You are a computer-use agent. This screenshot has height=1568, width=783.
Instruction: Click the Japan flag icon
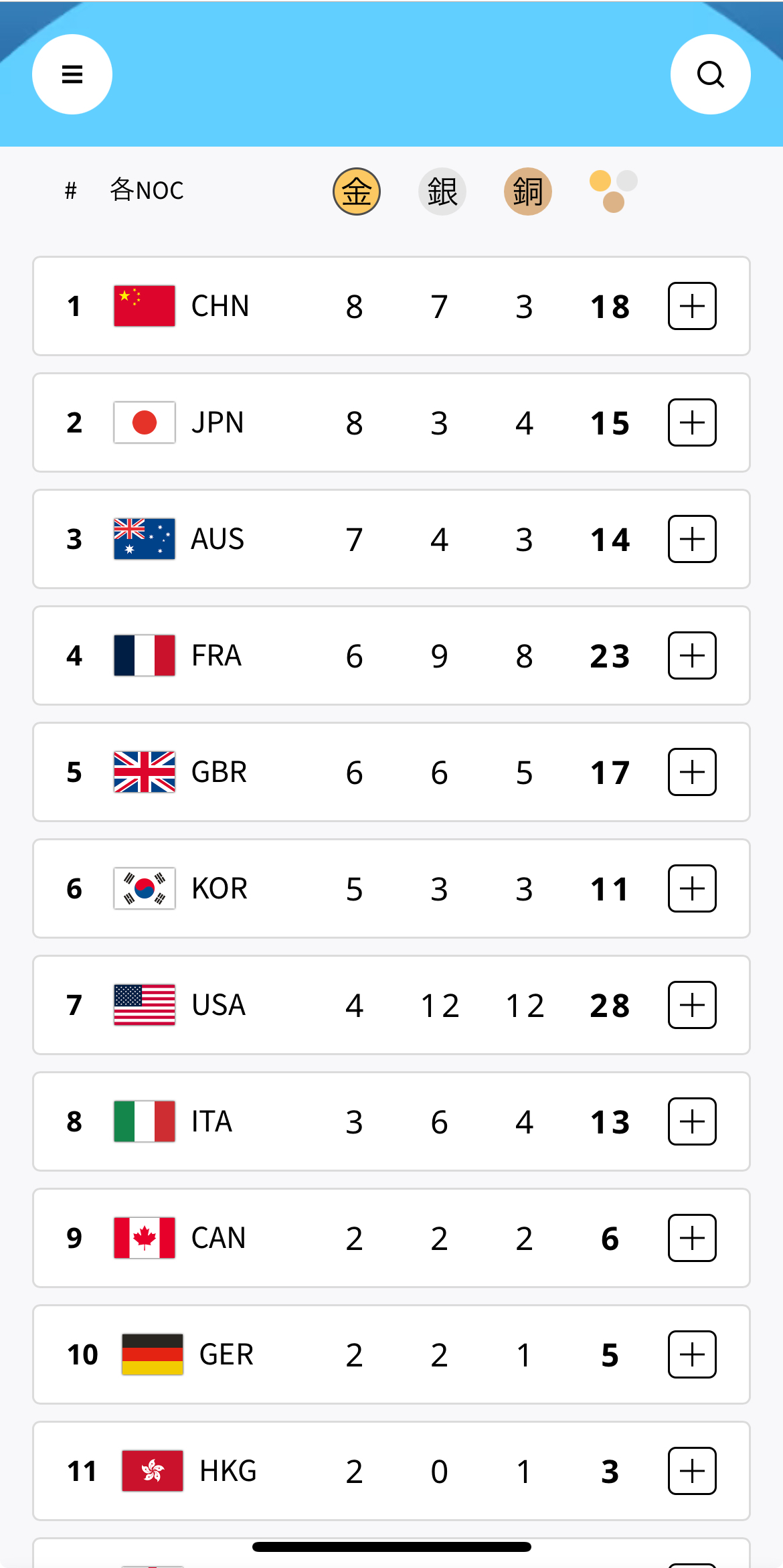pyautogui.click(x=145, y=422)
